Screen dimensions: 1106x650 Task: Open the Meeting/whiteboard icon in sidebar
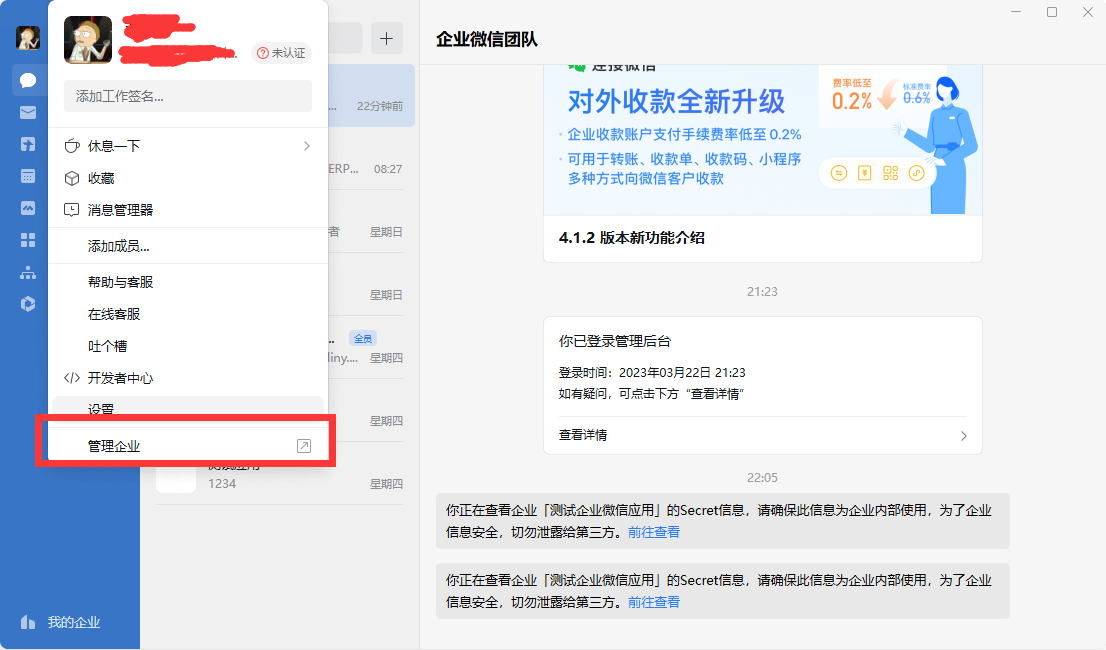pos(28,208)
